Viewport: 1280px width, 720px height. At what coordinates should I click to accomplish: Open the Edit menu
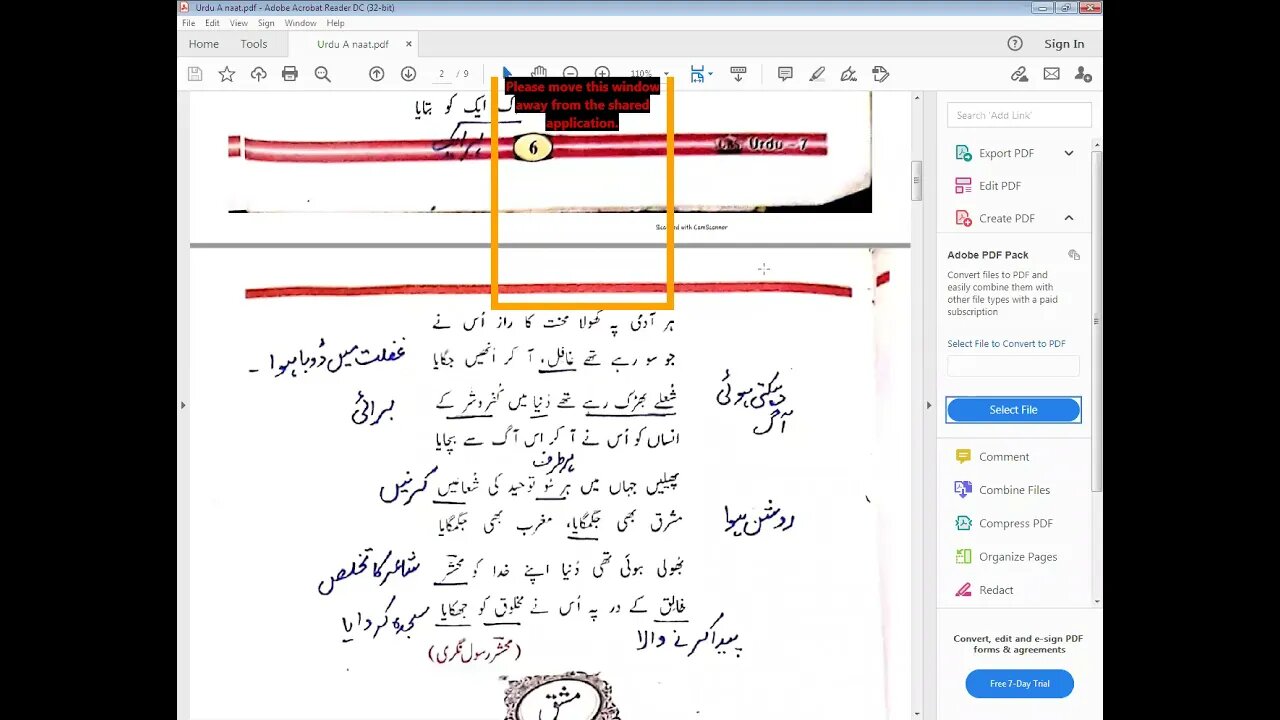click(x=212, y=23)
